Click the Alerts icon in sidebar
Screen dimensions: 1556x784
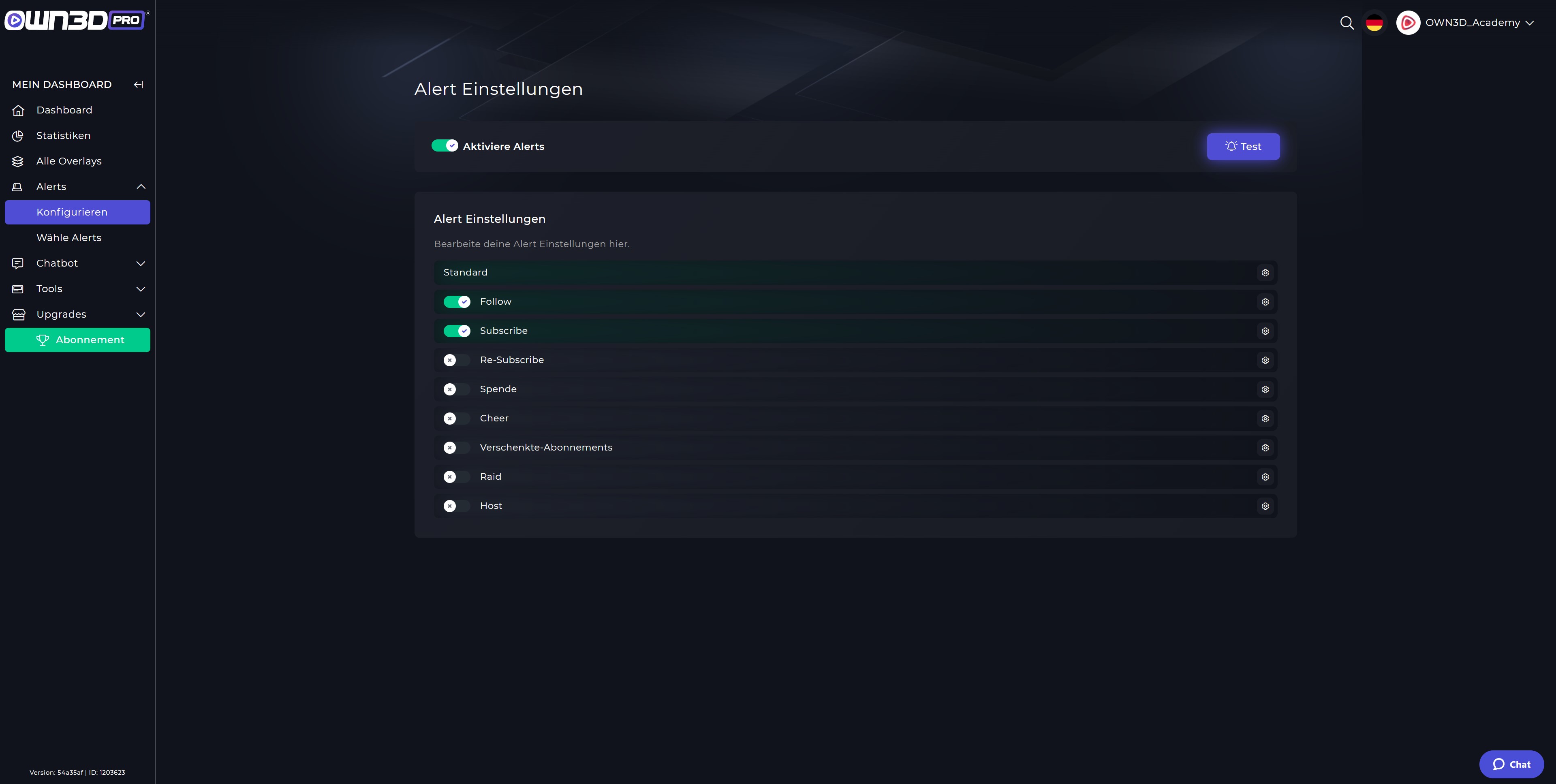click(17, 187)
